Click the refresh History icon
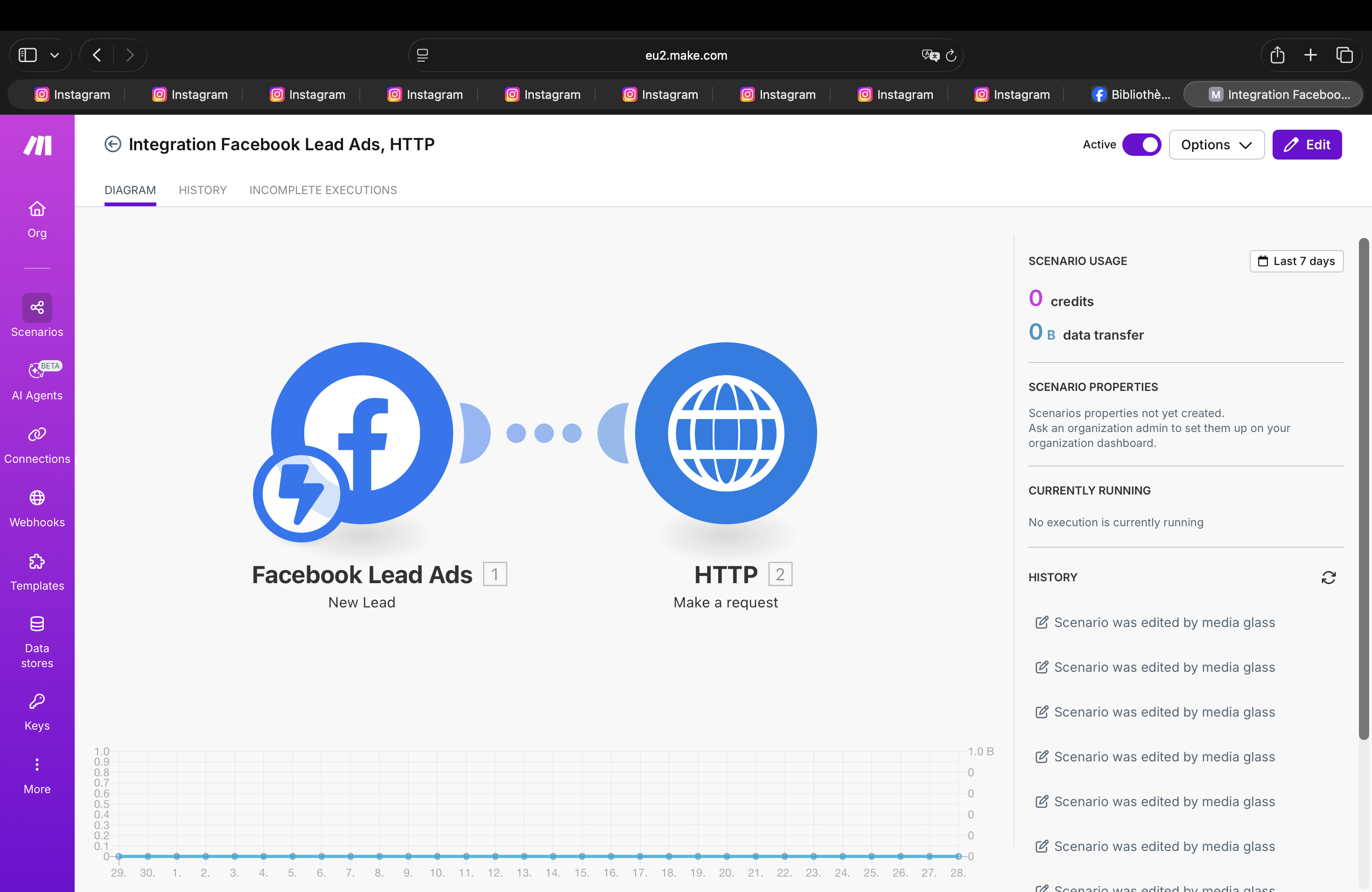1372x892 pixels. 1328,578
